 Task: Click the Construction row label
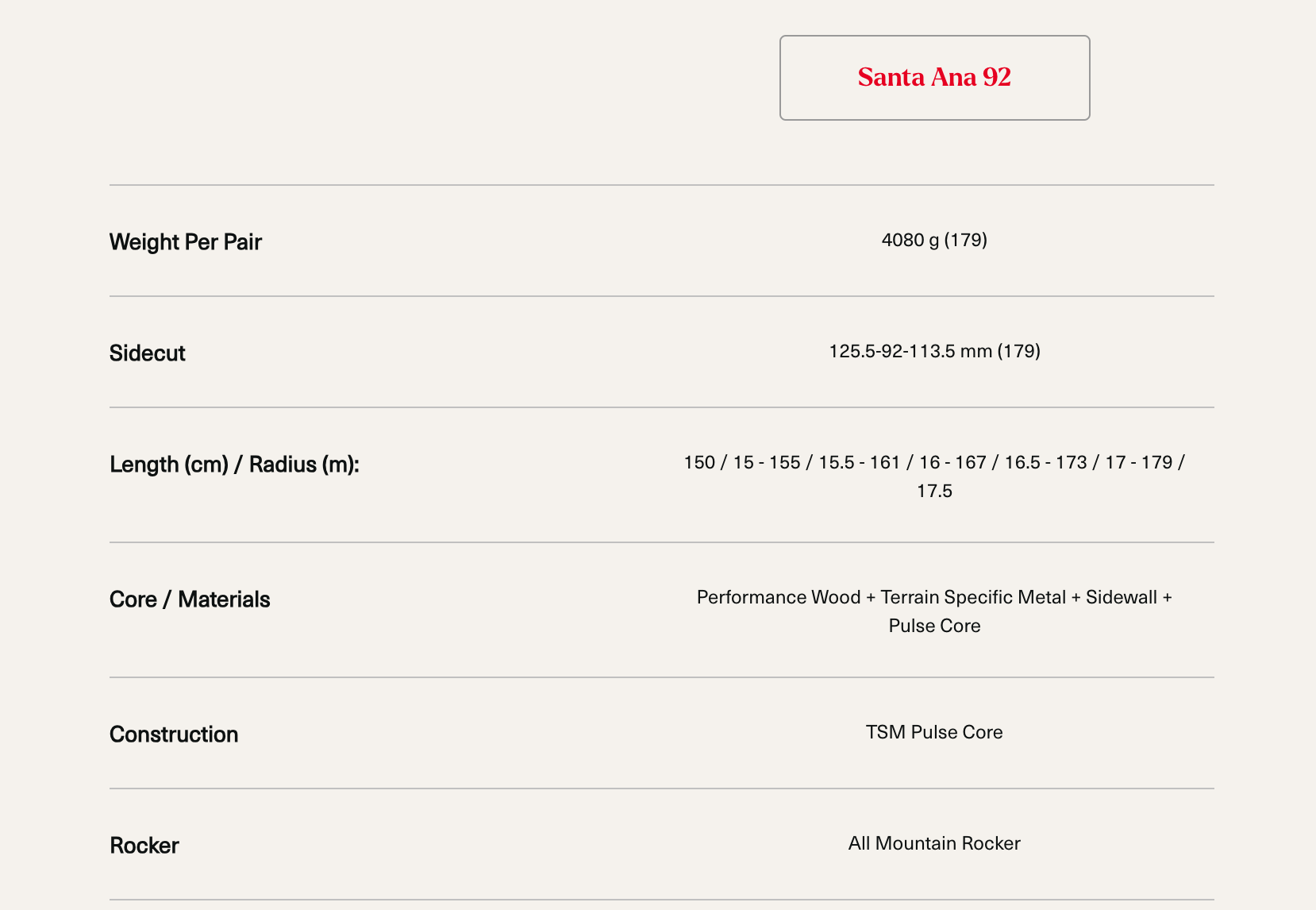pos(174,735)
